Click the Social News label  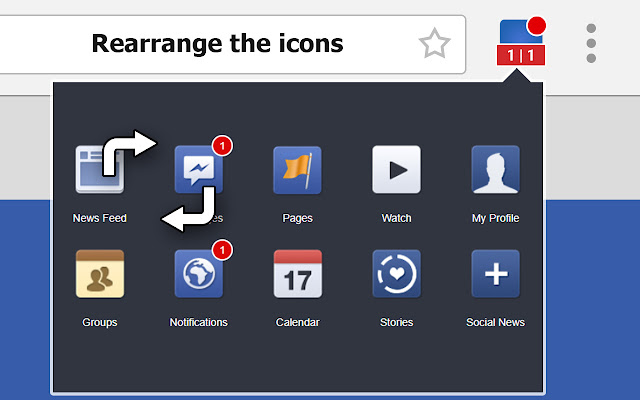click(x=496, y=322)
